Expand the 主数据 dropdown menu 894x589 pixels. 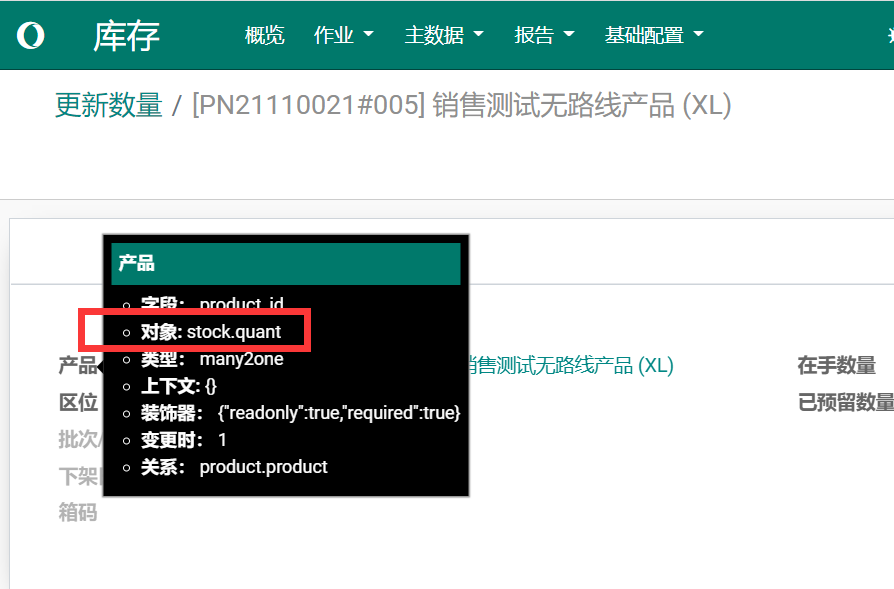coord(444,35)
